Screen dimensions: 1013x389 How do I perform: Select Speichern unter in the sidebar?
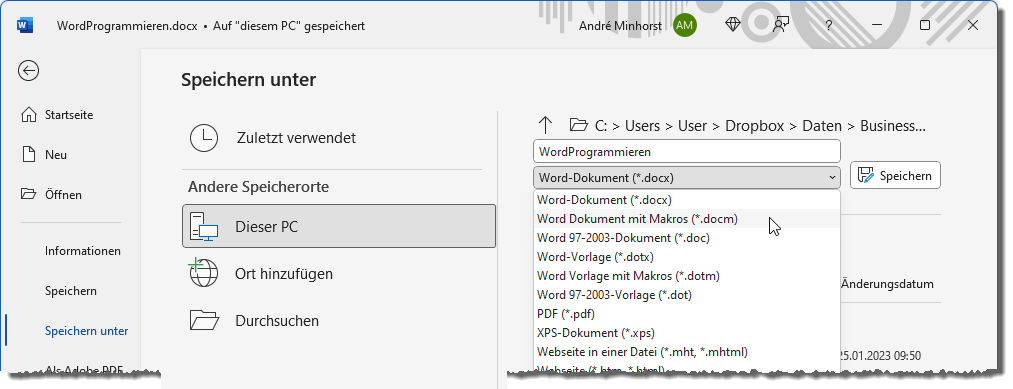click(x=87, y=331)
